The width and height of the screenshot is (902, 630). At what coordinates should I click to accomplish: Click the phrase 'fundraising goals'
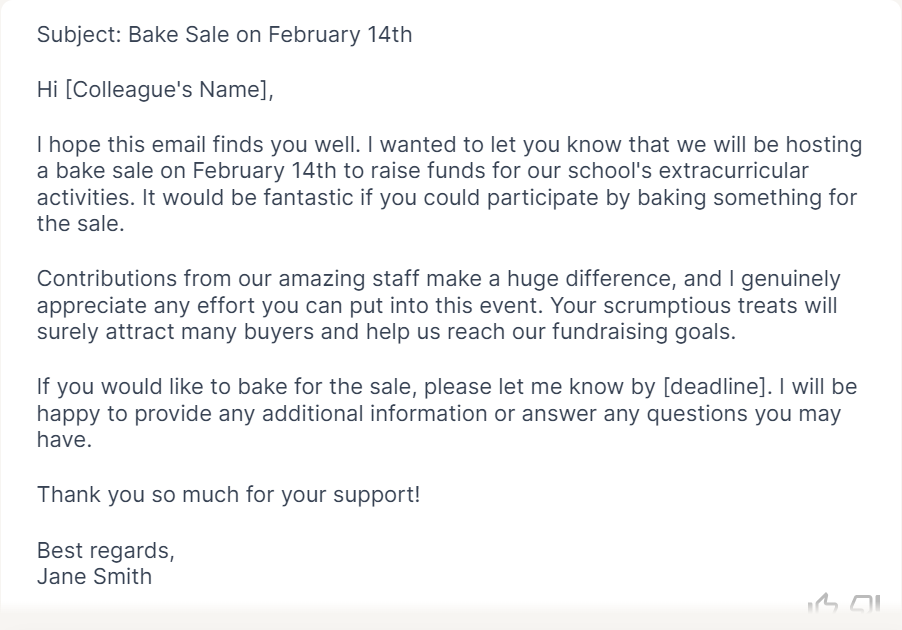point(644,332)
